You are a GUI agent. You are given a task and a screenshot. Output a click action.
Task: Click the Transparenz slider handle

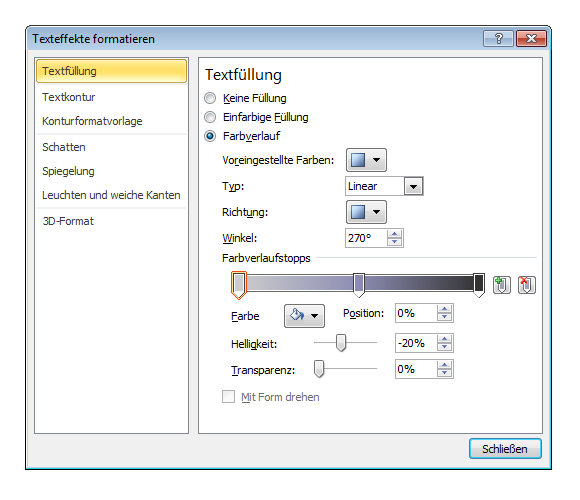pos(319,369)
